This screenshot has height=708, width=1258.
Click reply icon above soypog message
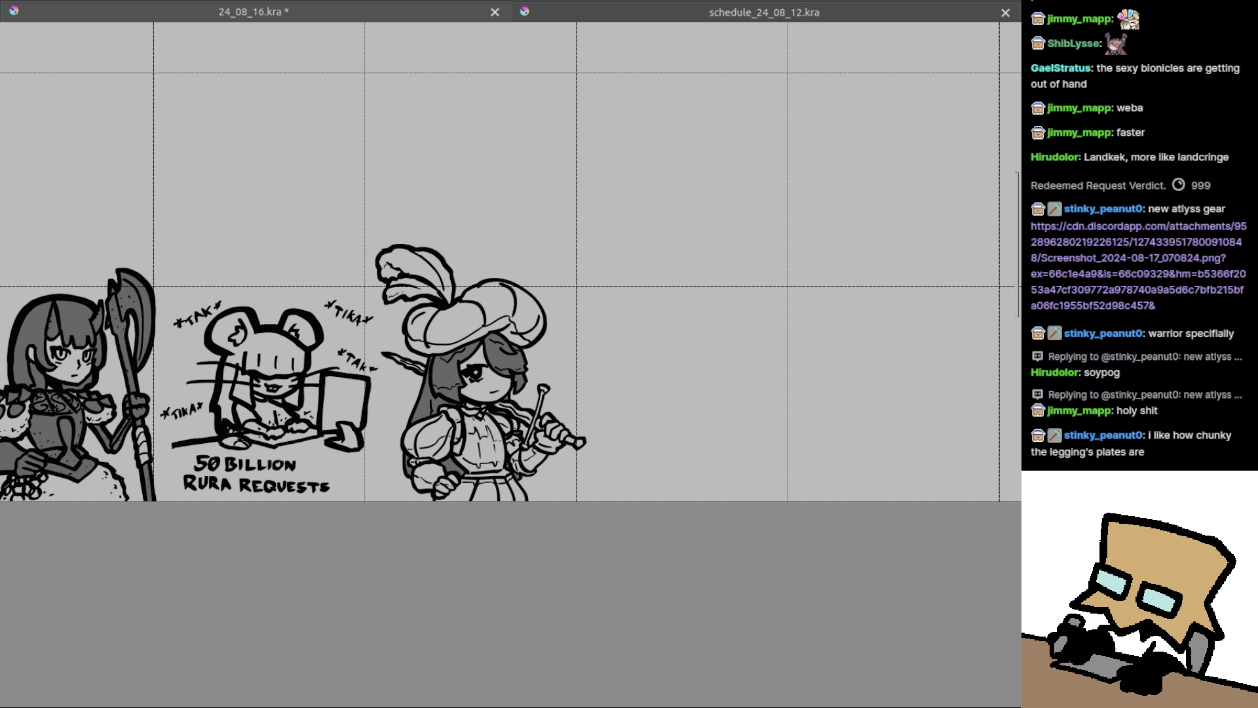(x=1037, y=356)
